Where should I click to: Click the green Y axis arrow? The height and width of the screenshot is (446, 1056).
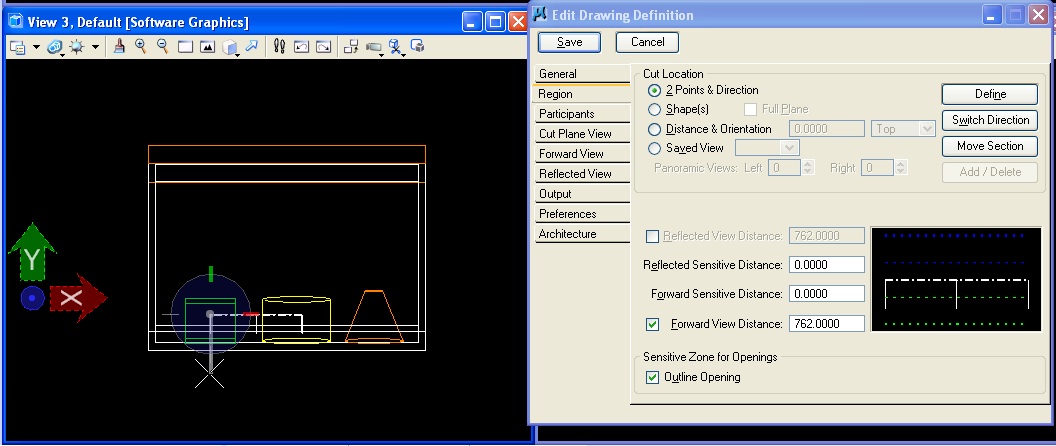coord(32,251)
